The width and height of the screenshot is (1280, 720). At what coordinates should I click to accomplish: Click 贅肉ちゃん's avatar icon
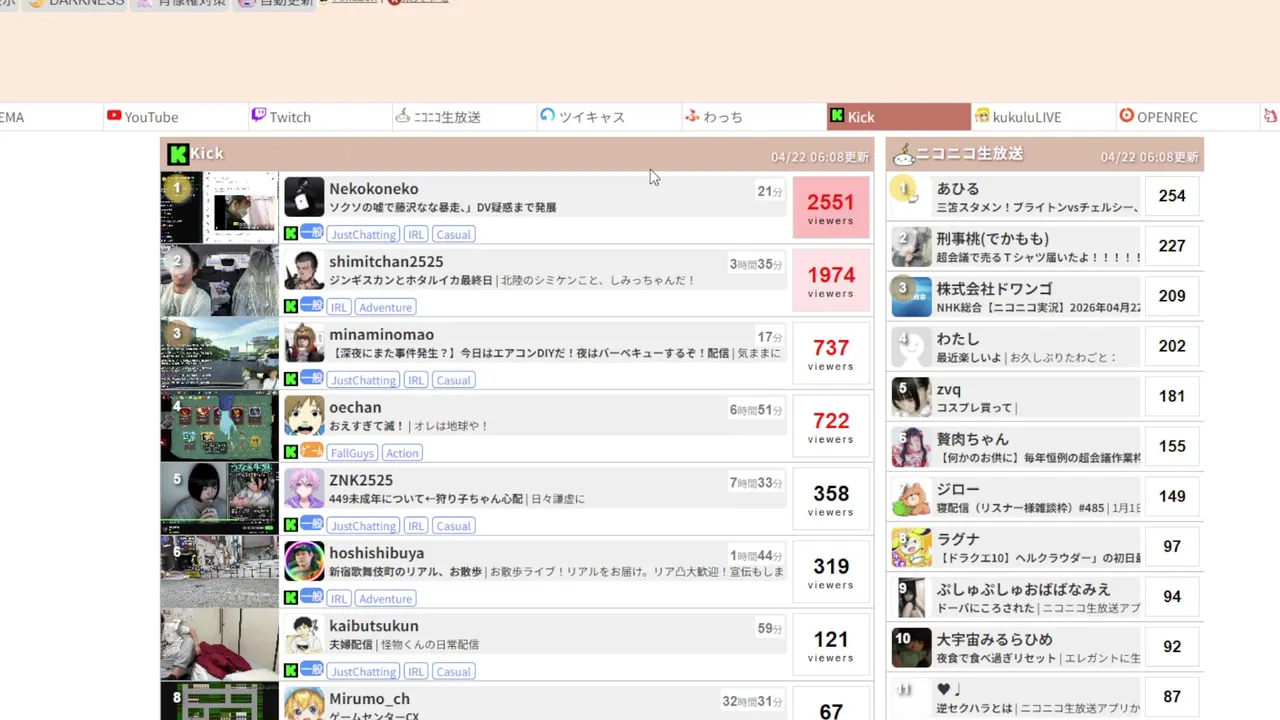[911, 446]
